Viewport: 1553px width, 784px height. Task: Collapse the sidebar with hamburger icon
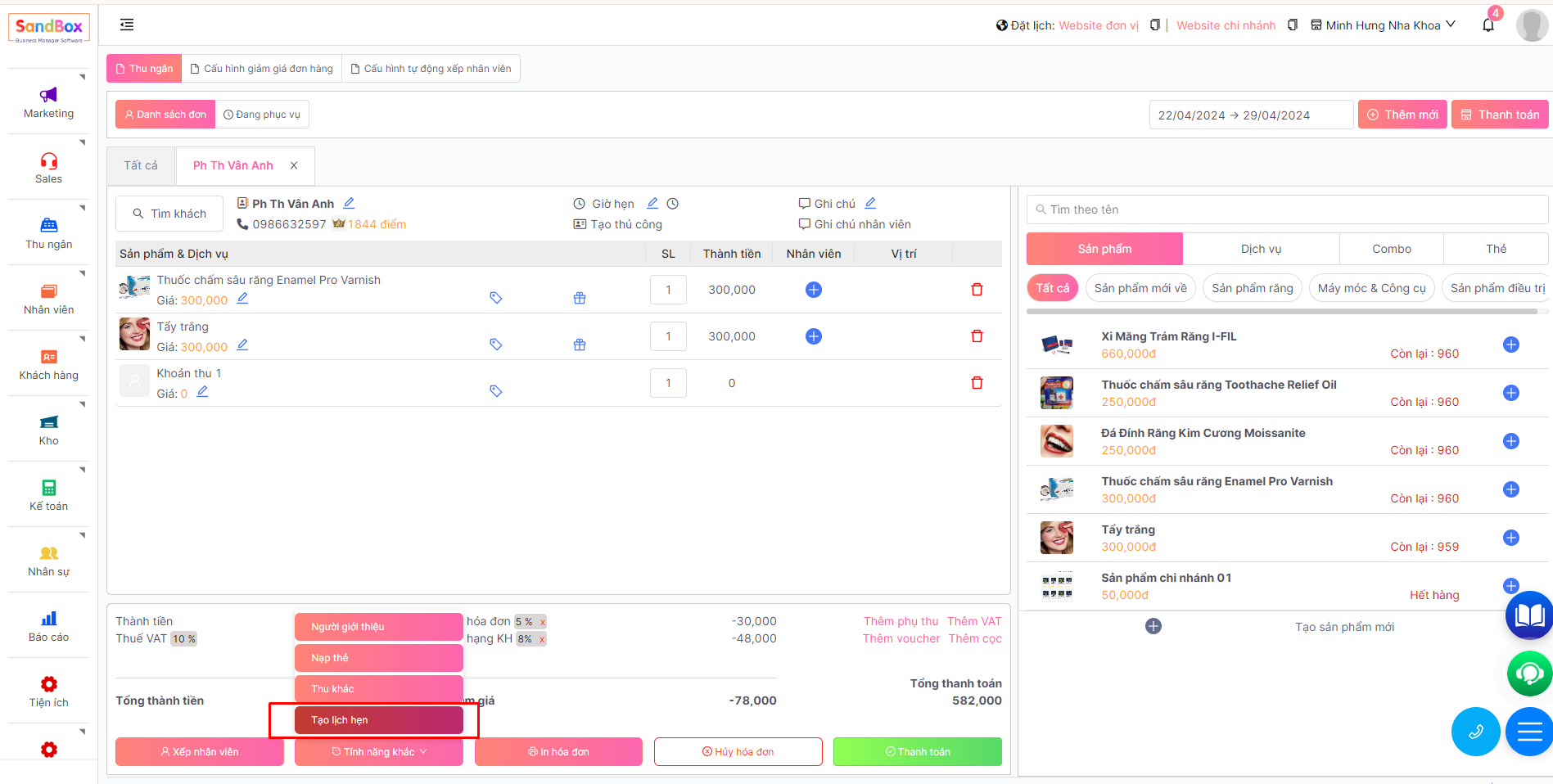(x=127, y=25)
